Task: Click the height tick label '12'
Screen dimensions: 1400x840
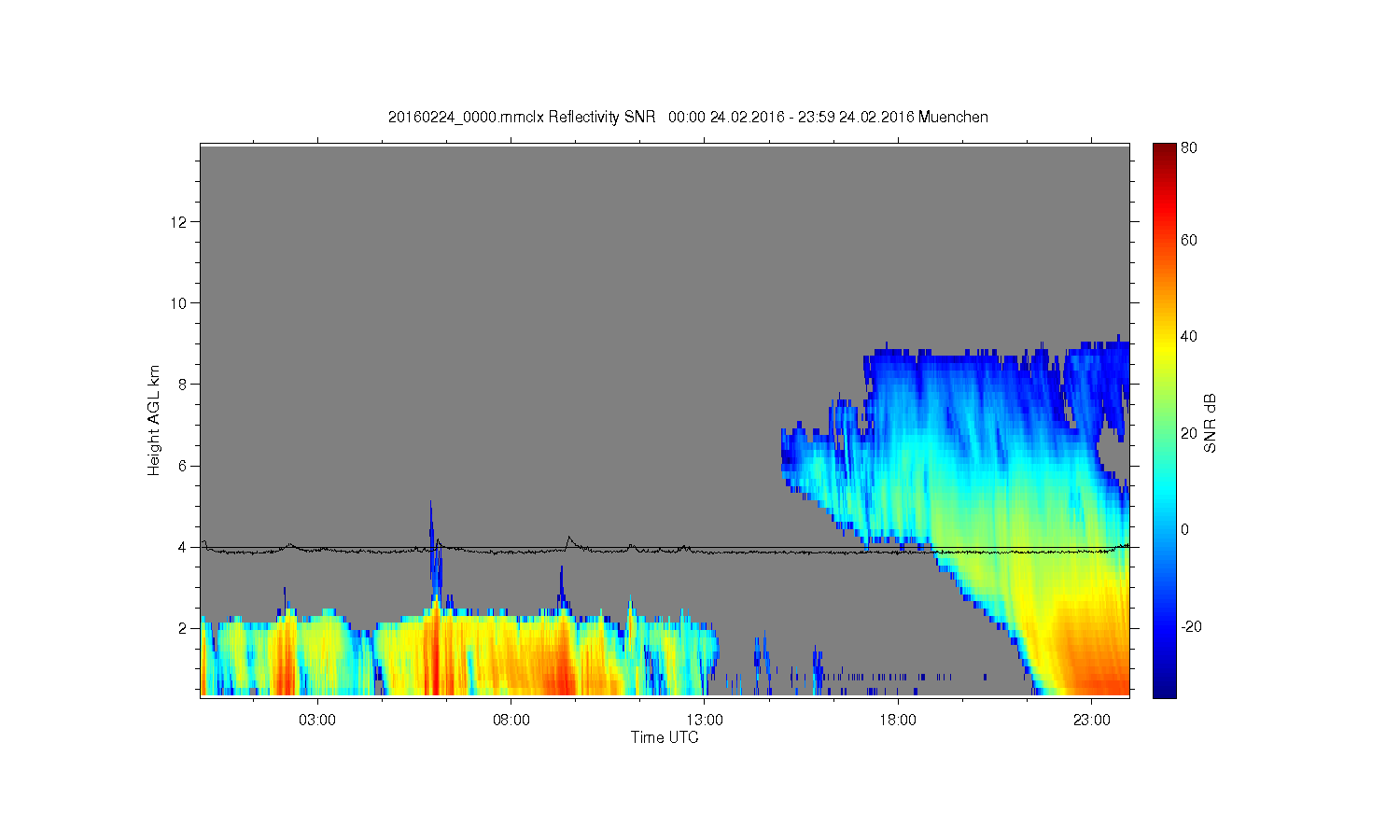Action: pos(179,221)
